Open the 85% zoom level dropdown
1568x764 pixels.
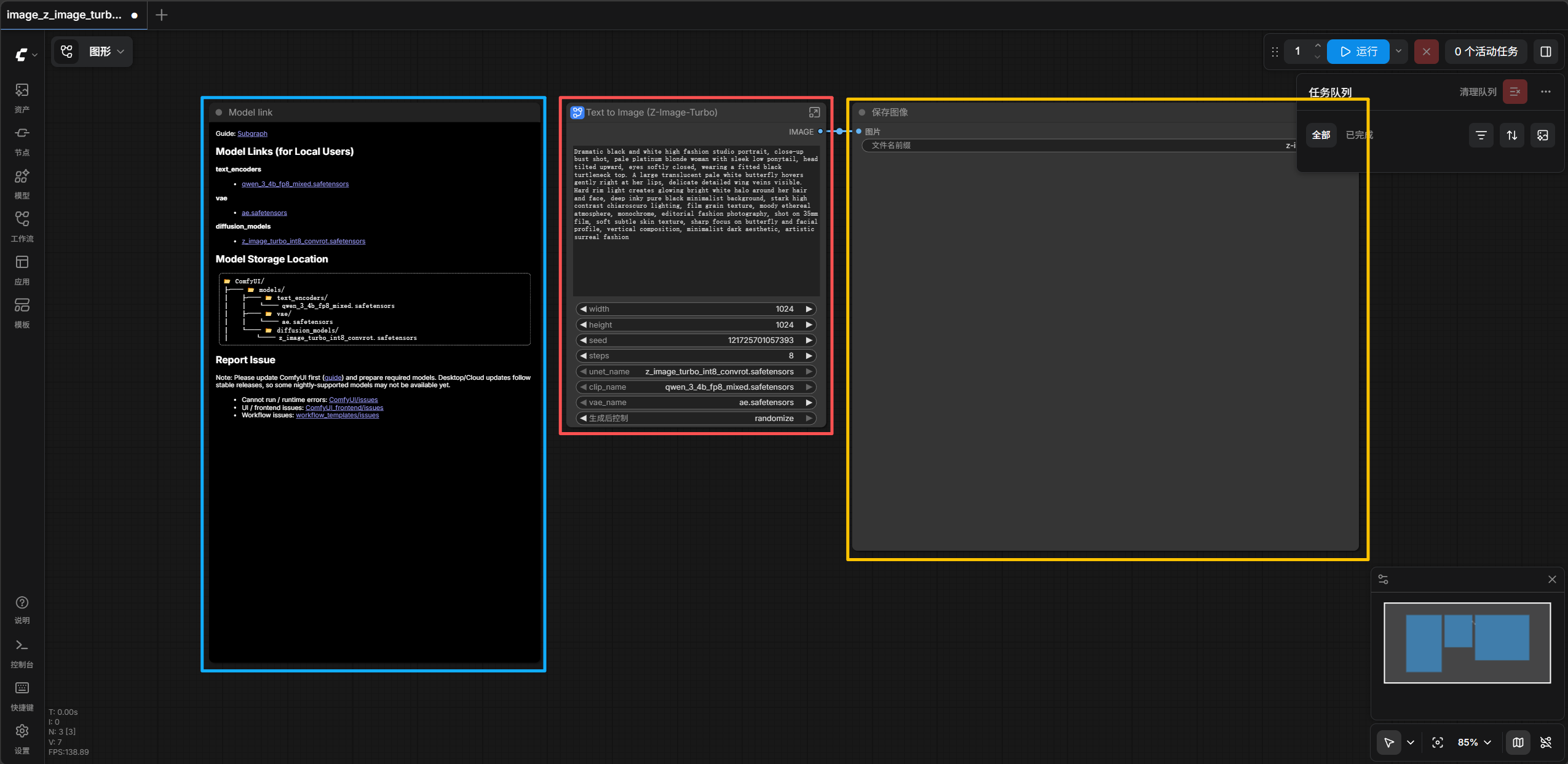coord(1475,742)
